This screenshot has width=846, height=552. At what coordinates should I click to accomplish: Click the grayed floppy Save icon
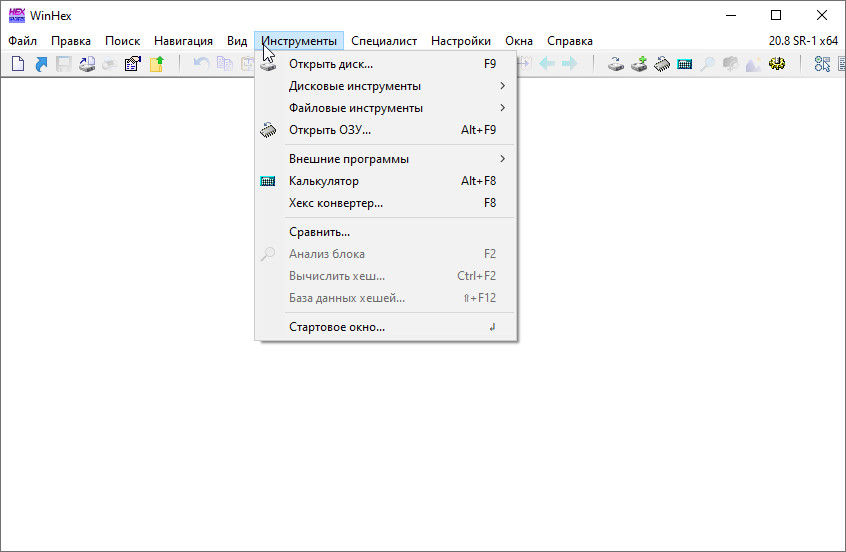tap(64, 64)
